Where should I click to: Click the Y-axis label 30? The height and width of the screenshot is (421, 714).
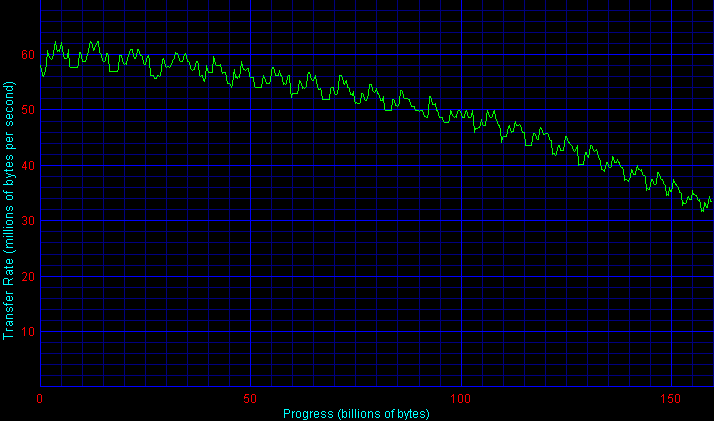[x=28, y=221]
